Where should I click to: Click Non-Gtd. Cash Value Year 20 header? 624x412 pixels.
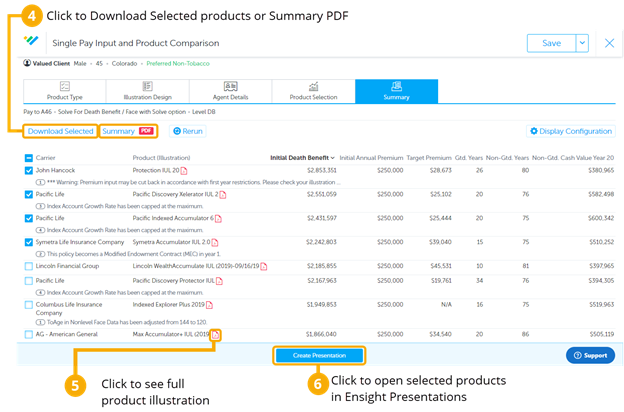[573, 158]
